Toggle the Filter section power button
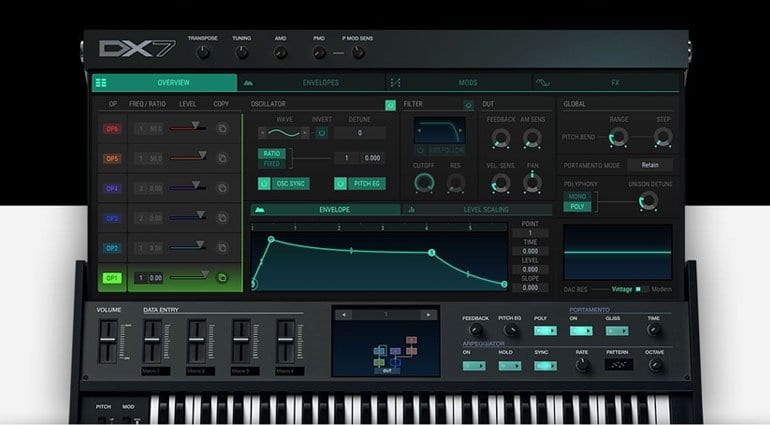Screen dimensions: 770x425 pos(468,105)
